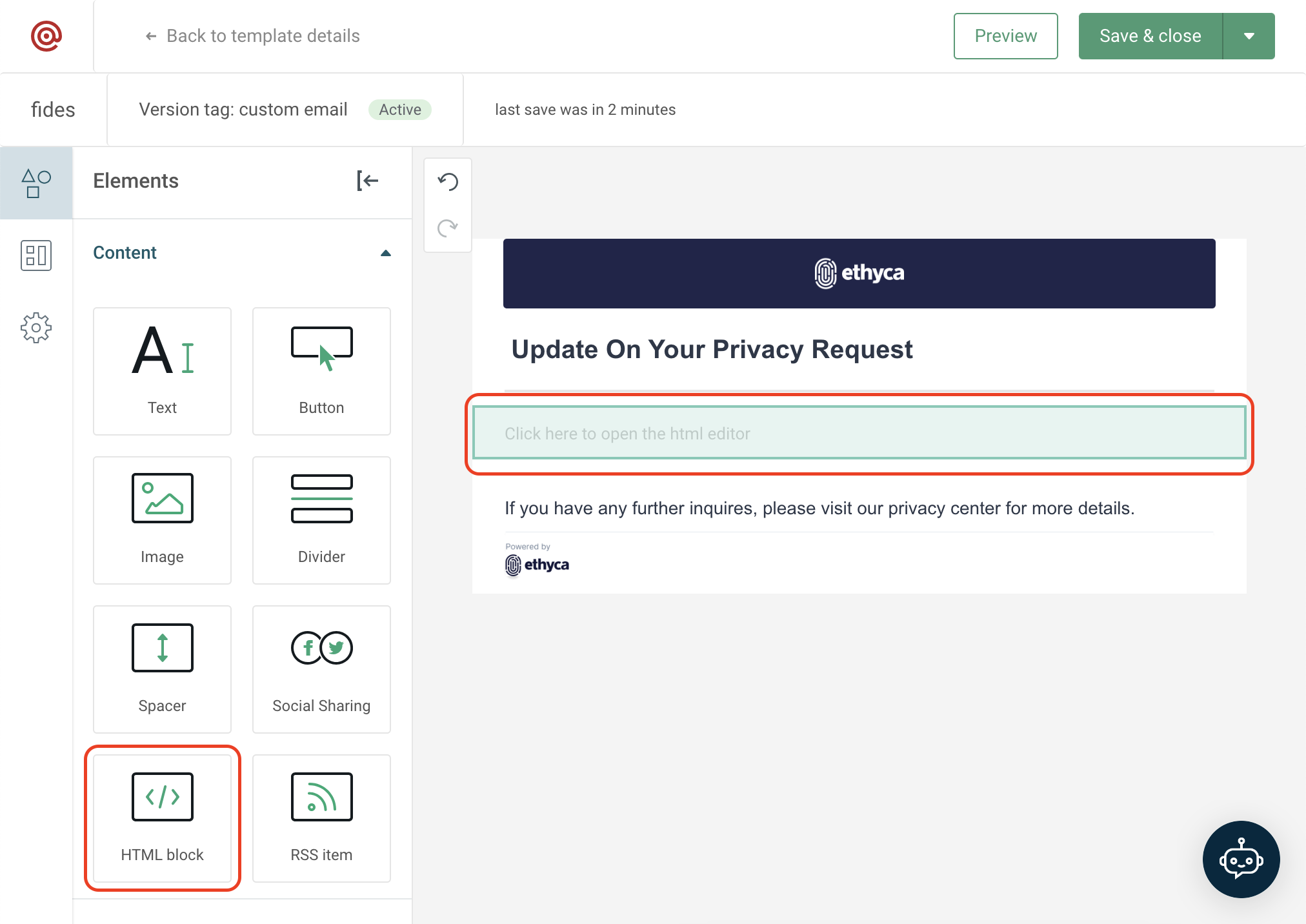1306x924 pixels.
Task: Click 'last save was in 2 minutes' status
Action: point(585,110)
